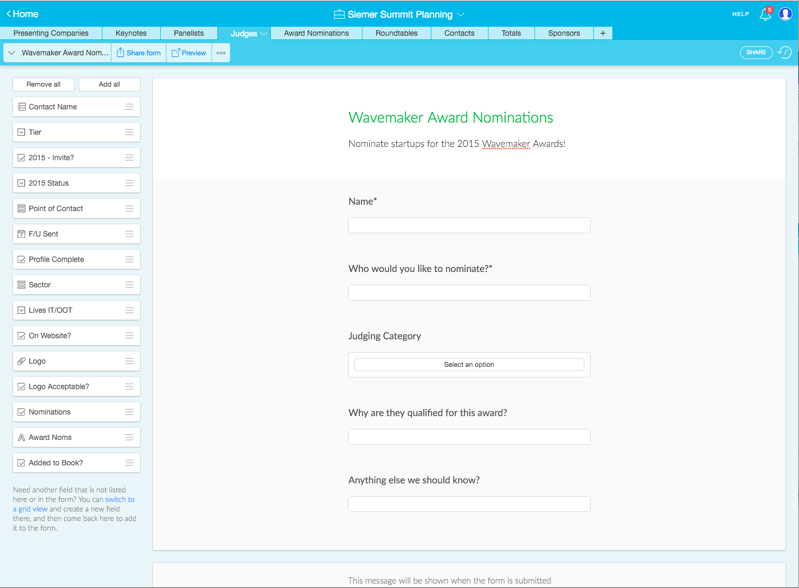Click the Share form button label
799x588 pixels.
click(x=143, y=53)
